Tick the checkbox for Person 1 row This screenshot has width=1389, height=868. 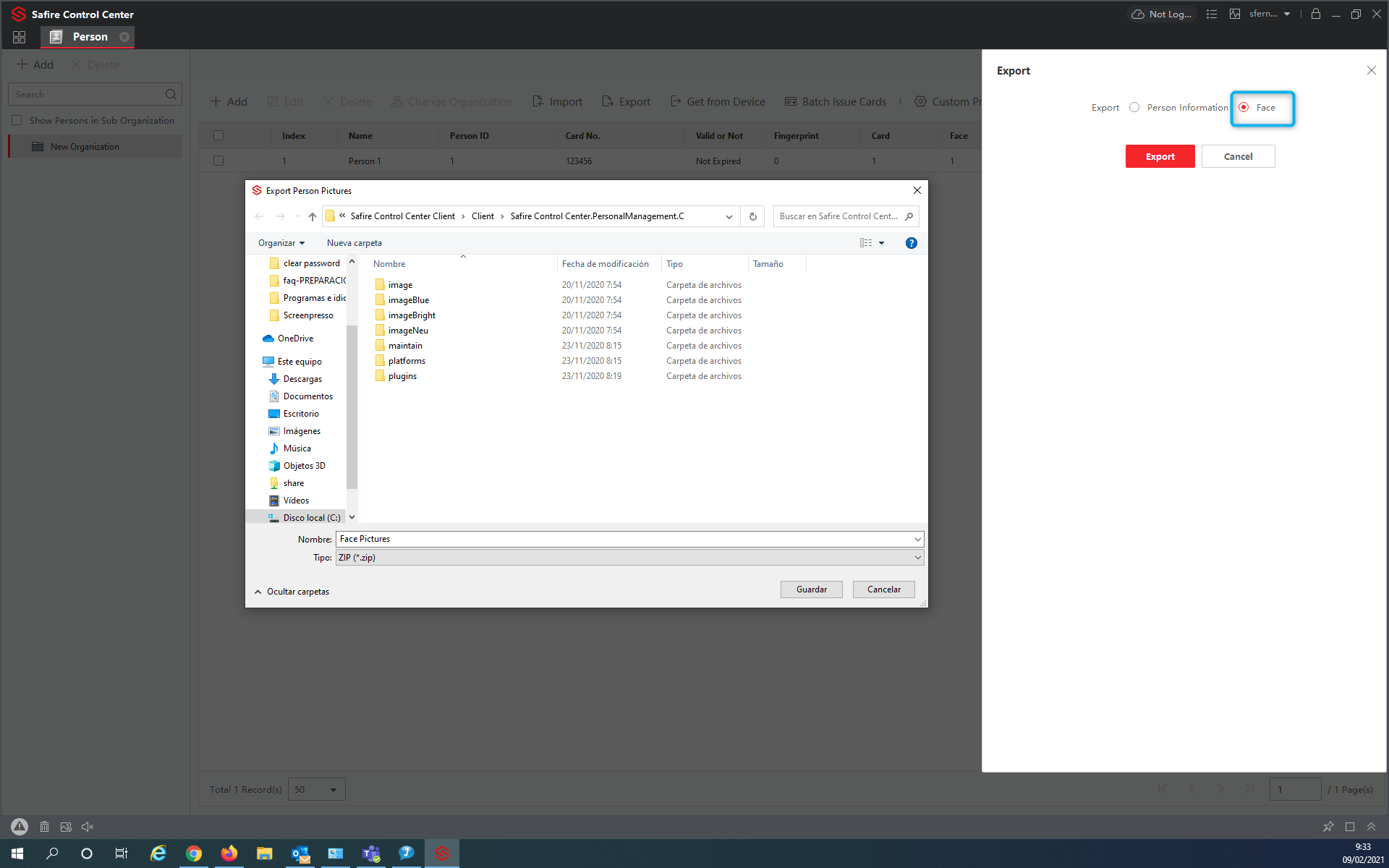coord(218,161)
